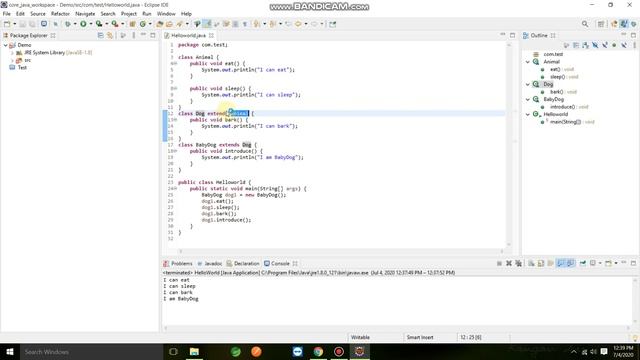
Task: Click the Debug bug icon in toolbar
Action: [x=68, y=24]
